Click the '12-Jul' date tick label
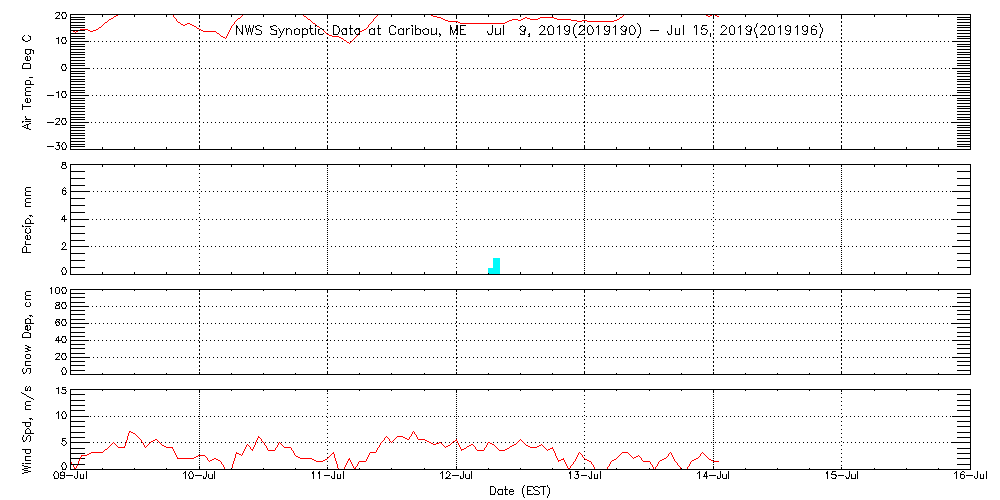Image resolution: width=1000 pixels, height=500 pixels. [457, 476]
